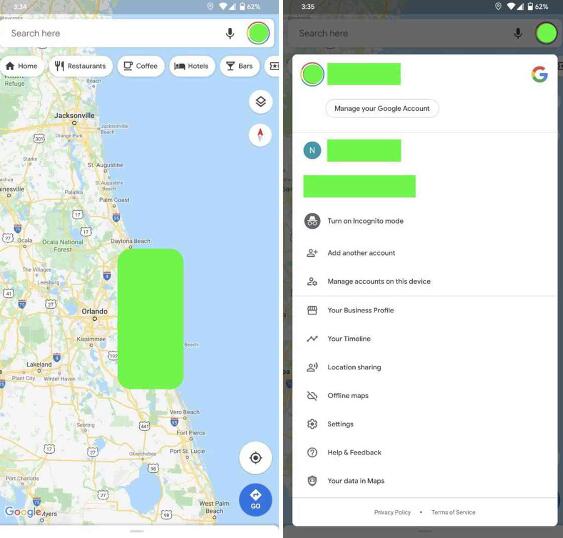The width and height of the screenshot is (563, 538).
Task: Open the Privacy Policy link
Action: coord(392,512)
